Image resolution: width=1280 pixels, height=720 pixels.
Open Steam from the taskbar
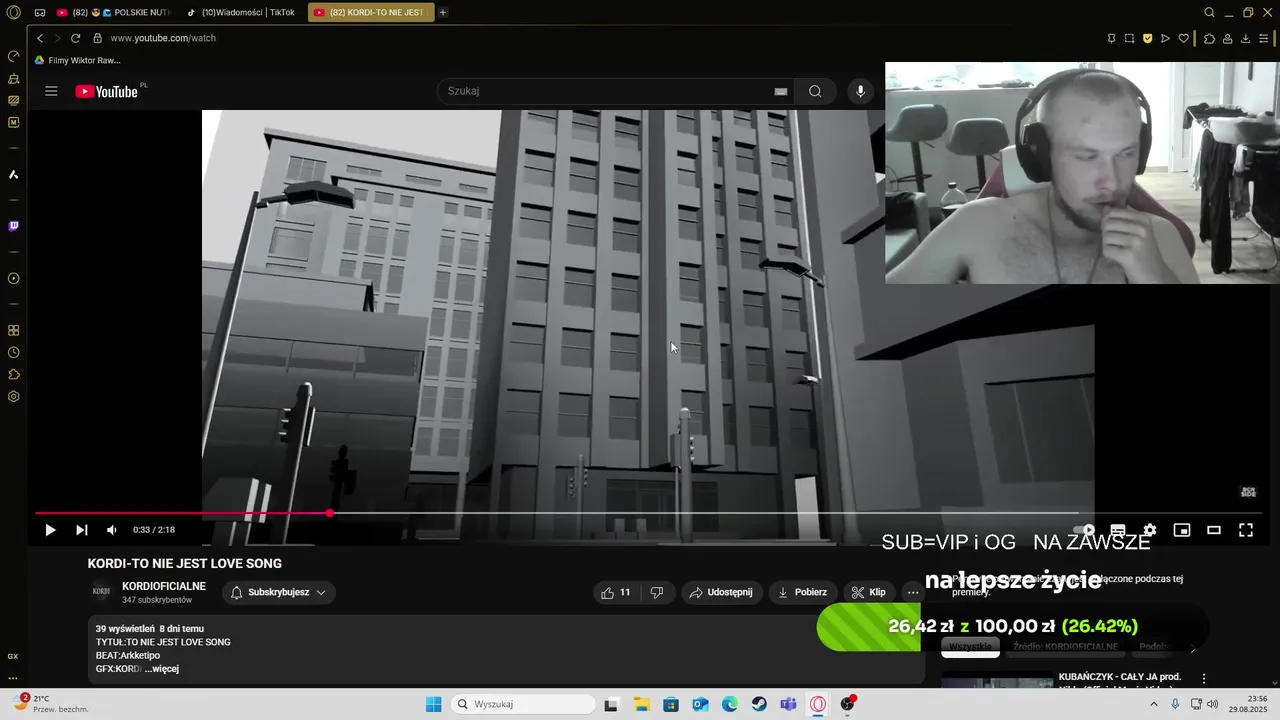click(x=759, y=704)
